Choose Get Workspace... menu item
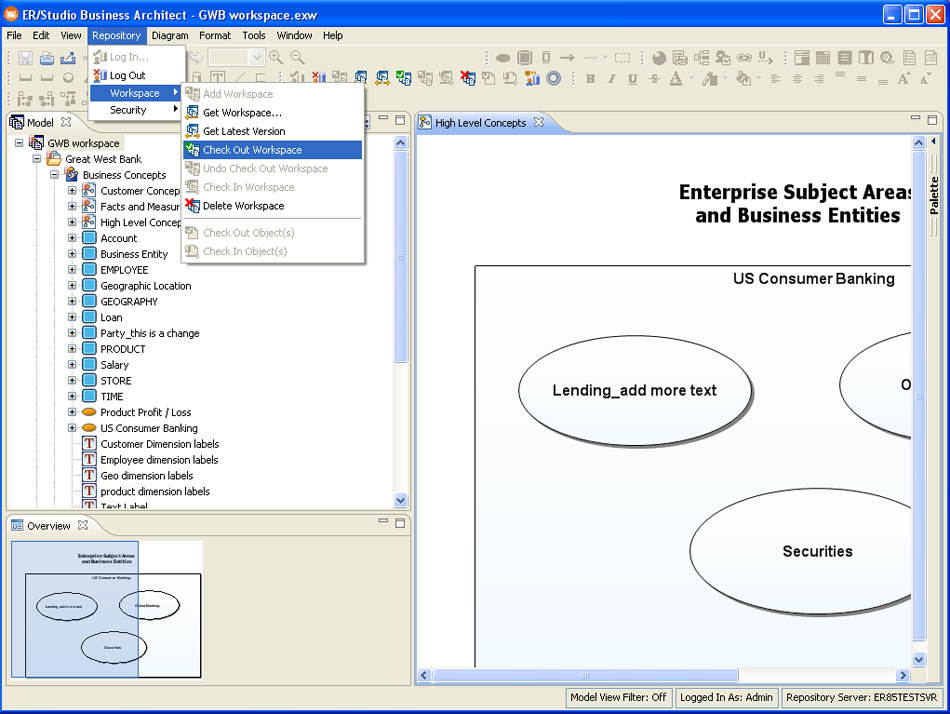Image resolution: width=950 pixels, height=714 pixels. (273, 112)
